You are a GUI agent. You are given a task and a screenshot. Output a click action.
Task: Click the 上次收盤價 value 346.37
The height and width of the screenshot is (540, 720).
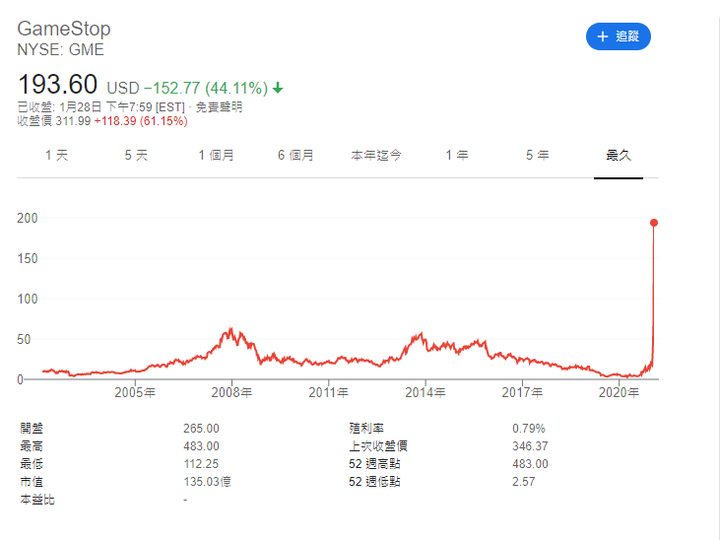pos(530,446)
